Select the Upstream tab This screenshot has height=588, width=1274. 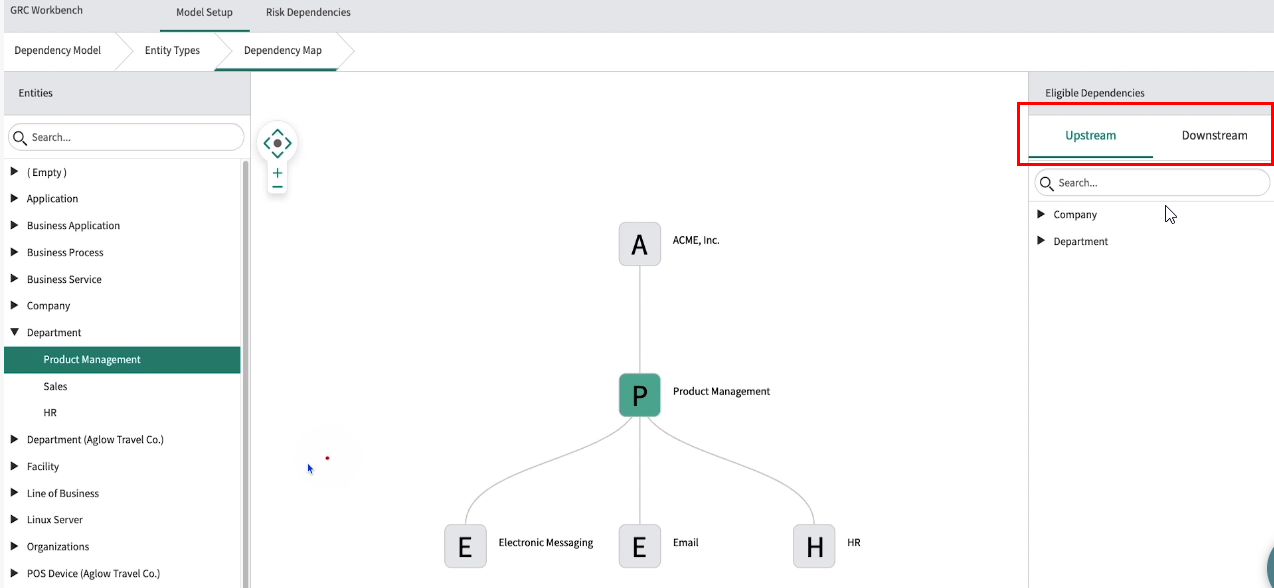click(x=1090, y=136)
